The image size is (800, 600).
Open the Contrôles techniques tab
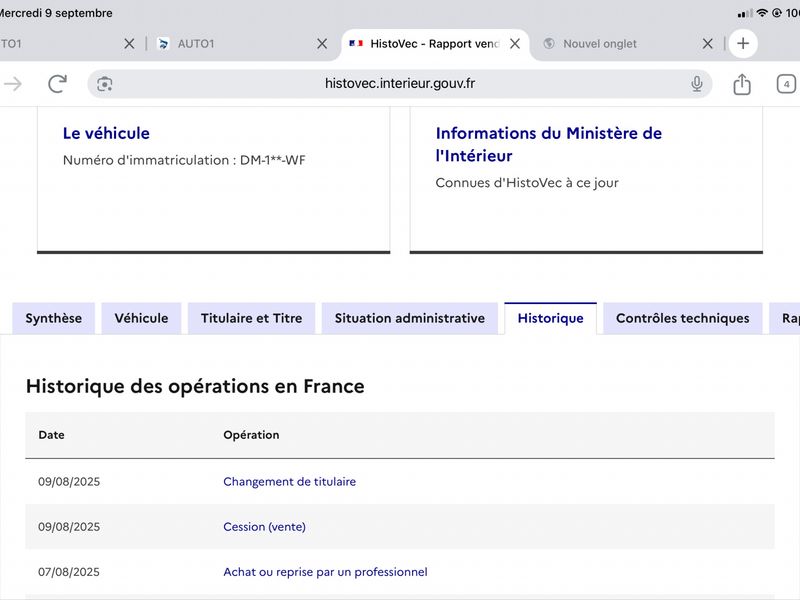coord(683,318)
